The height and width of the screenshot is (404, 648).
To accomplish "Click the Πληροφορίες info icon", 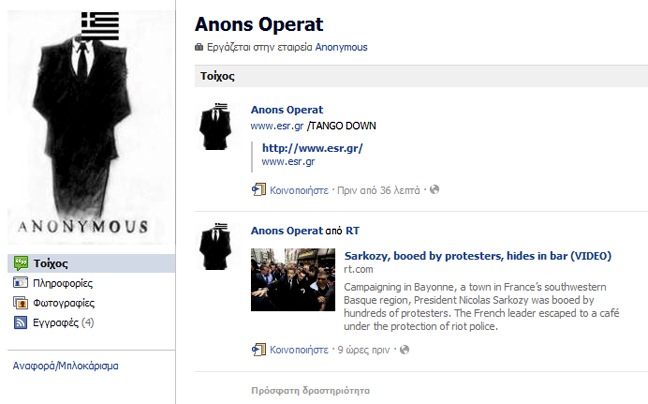I will pos(20,283).
